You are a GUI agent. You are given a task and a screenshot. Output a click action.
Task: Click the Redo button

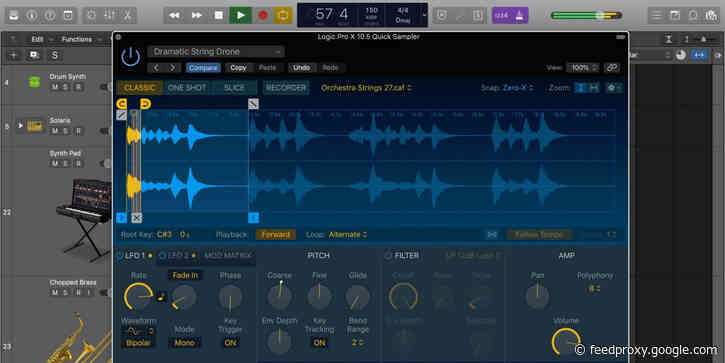[330, 68]
